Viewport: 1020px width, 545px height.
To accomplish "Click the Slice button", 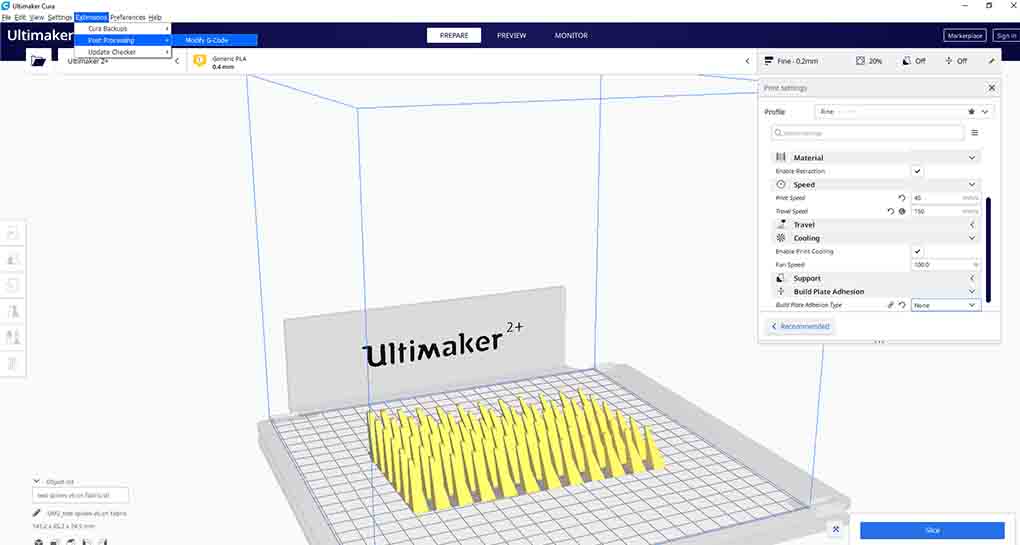I will pos(932,530).
